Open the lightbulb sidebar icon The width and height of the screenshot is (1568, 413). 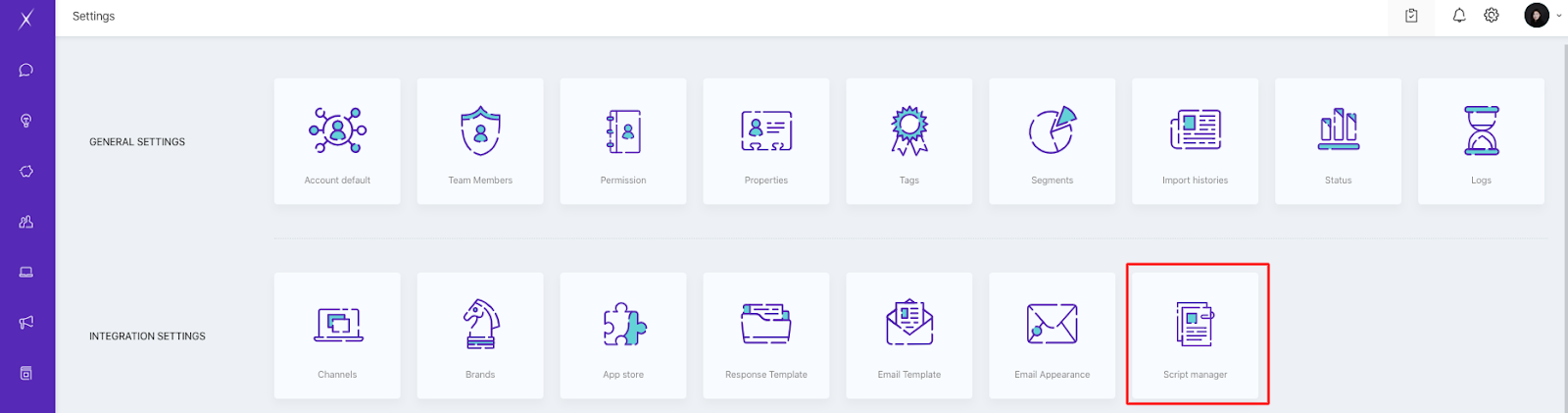pyautogui.click(x=26, y=121)
